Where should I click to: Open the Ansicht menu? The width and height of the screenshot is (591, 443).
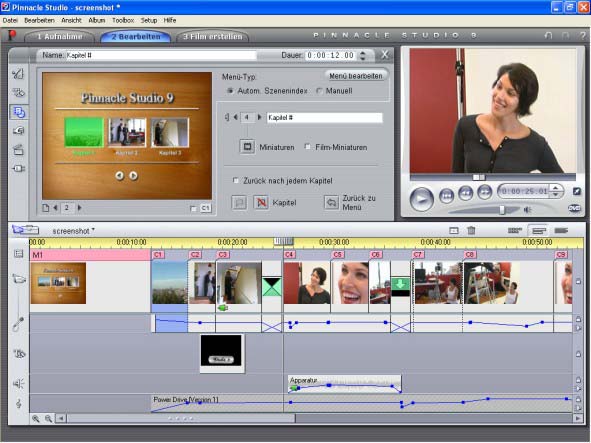click(71, 20)
